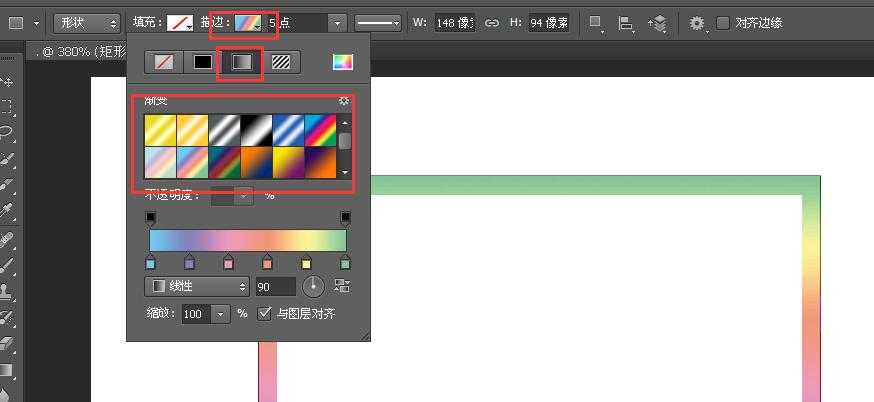Click the link width and height icon
This screenshot has height=402, width=874.
(491, 22)
